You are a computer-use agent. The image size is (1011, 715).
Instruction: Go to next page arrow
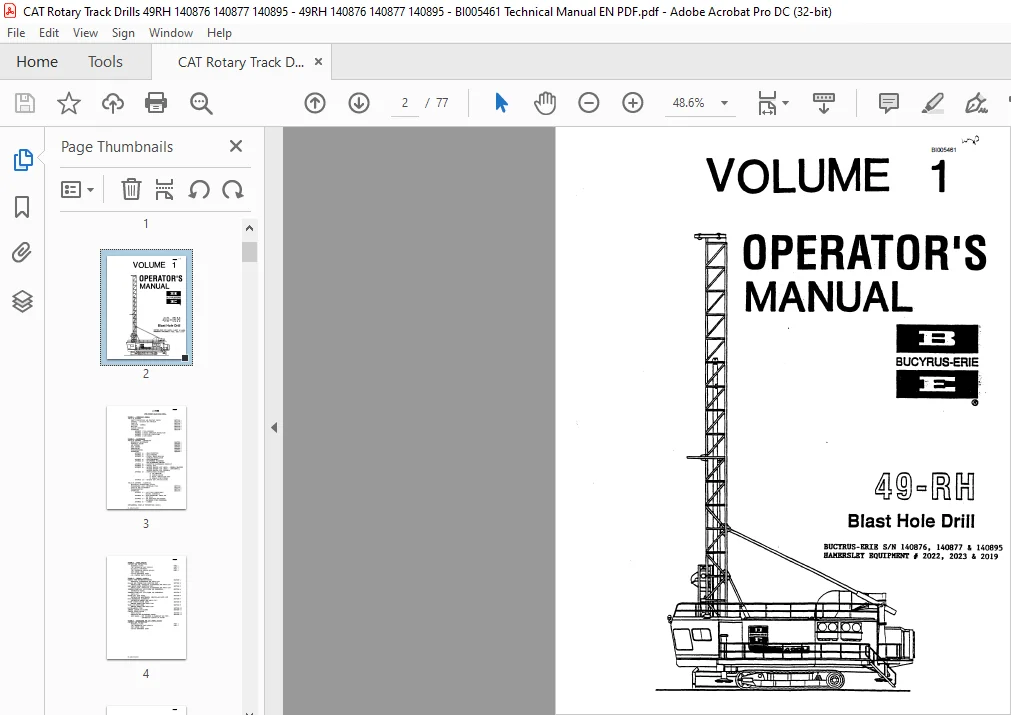(358, 103)
